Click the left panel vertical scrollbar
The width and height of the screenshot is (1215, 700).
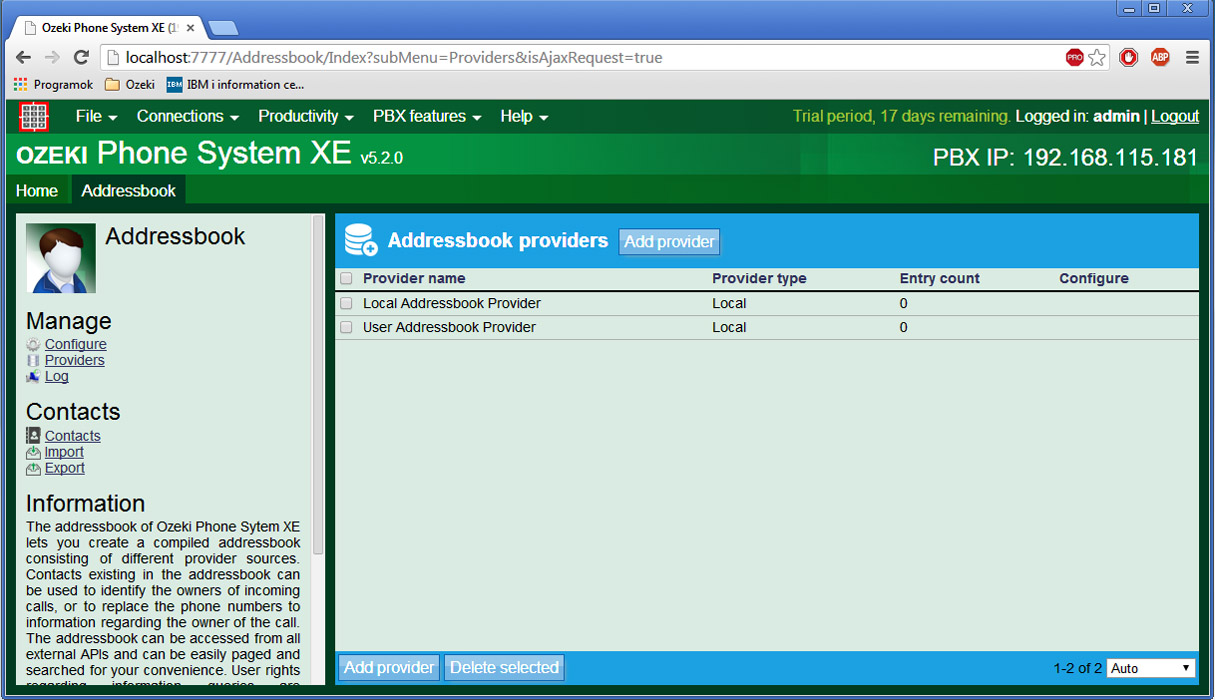318,386
